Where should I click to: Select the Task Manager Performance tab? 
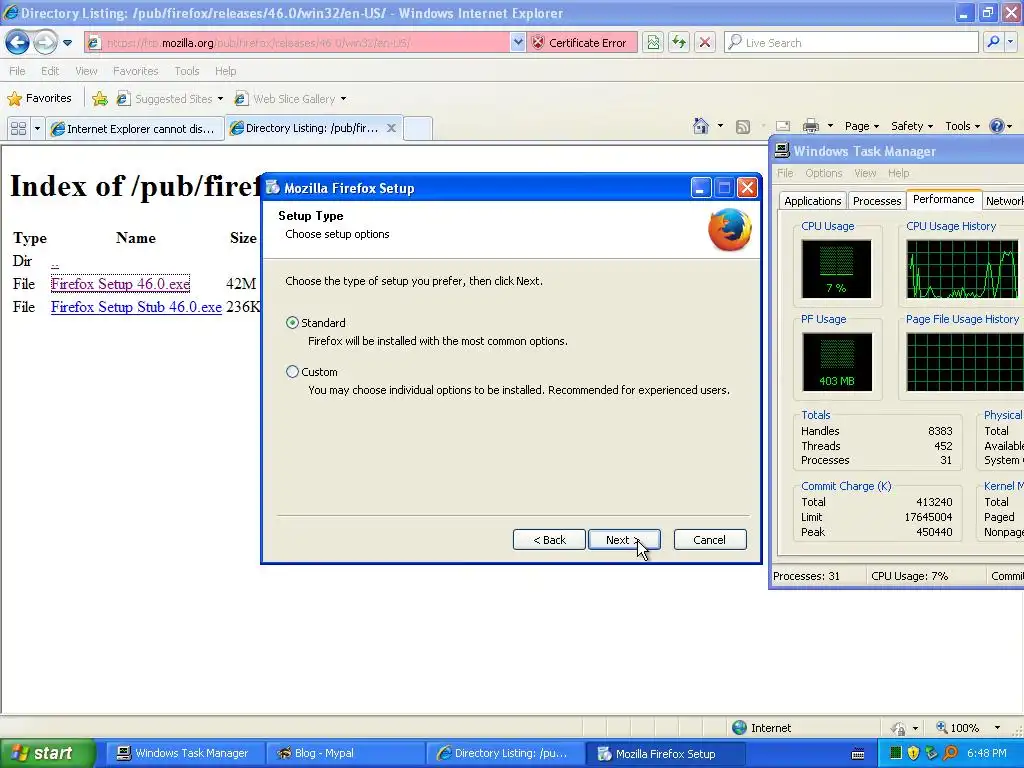pyautogui.click(x=943, y=200)
